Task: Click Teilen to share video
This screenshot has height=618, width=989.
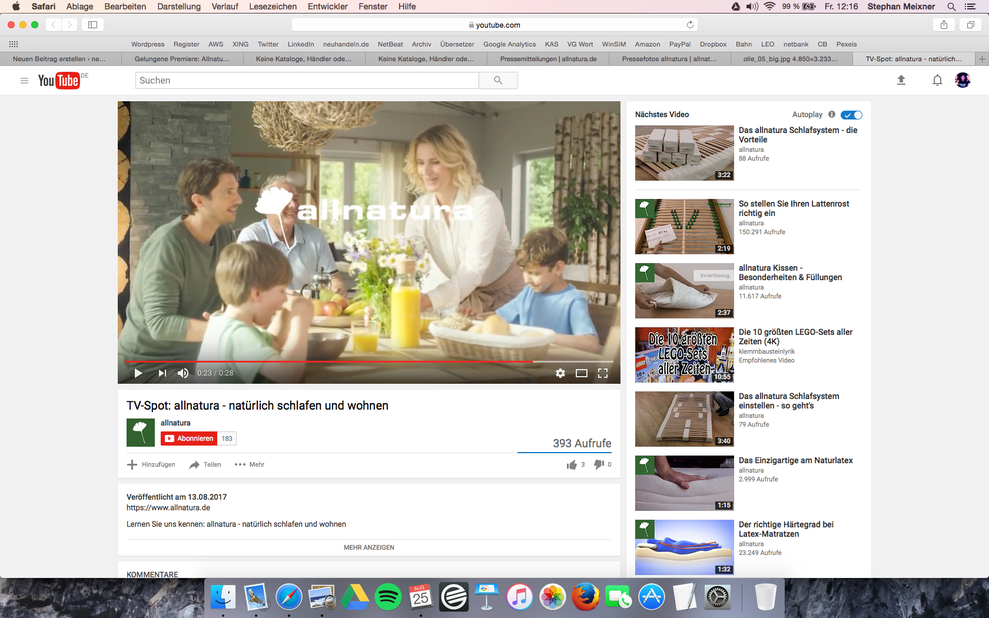Action: [205, 465]
